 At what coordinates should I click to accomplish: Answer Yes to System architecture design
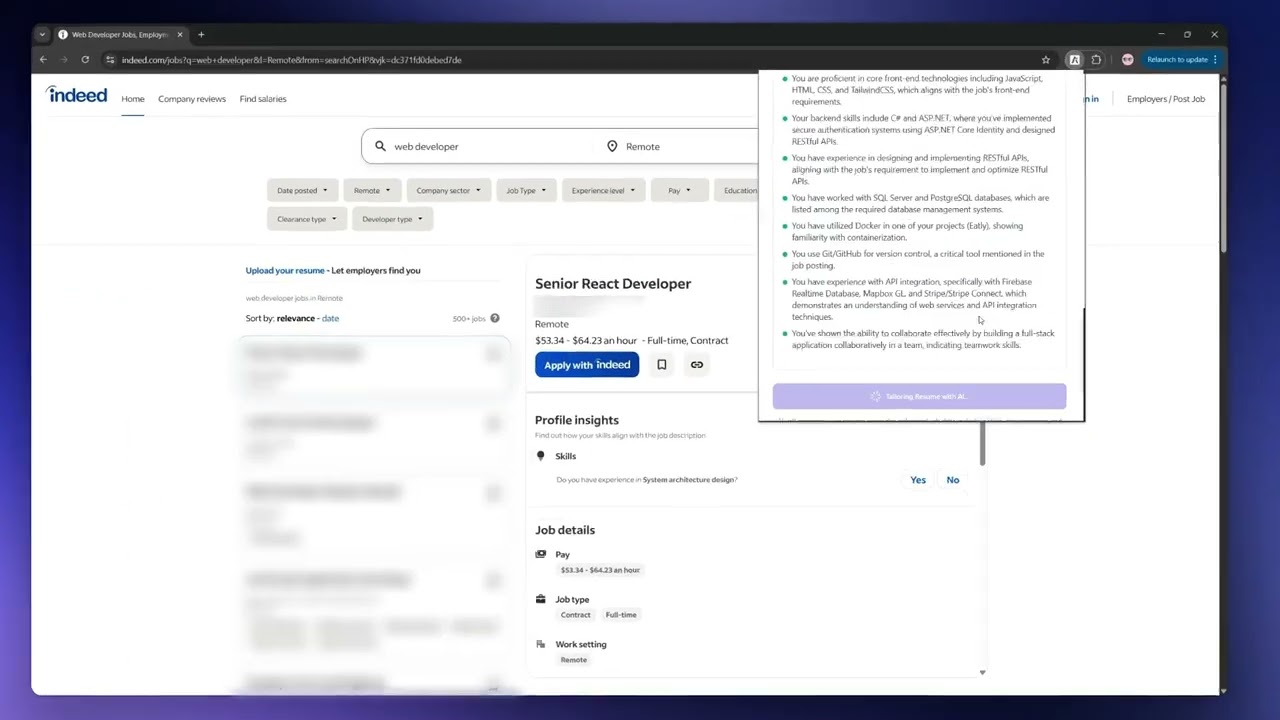pos(918,480)
